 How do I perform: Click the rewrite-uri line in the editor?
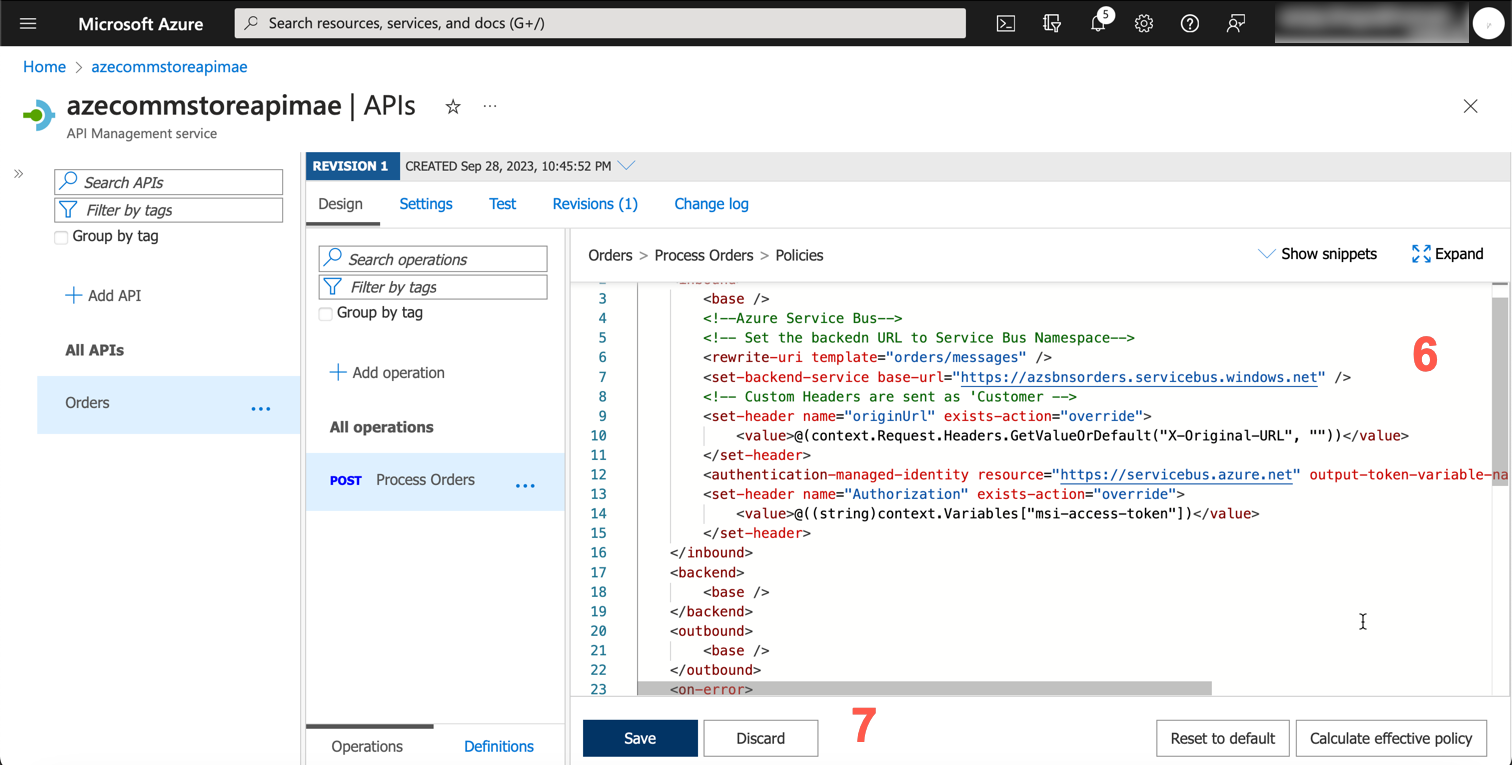[877, 357]
